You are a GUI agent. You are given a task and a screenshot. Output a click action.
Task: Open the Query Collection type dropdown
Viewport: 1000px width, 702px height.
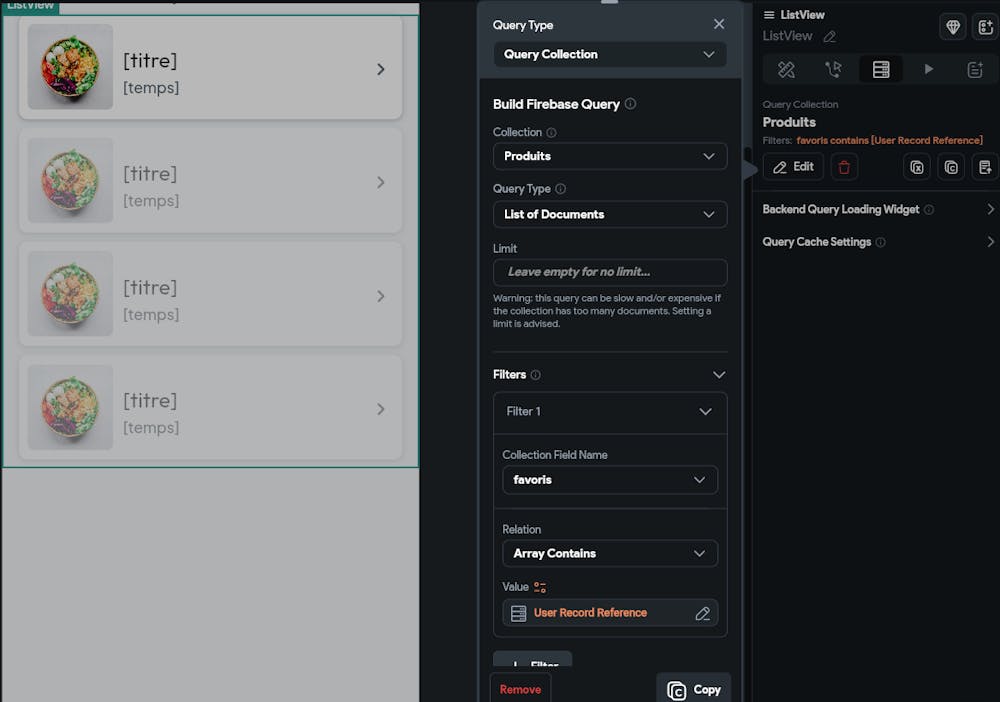click(x=610, y=54)
